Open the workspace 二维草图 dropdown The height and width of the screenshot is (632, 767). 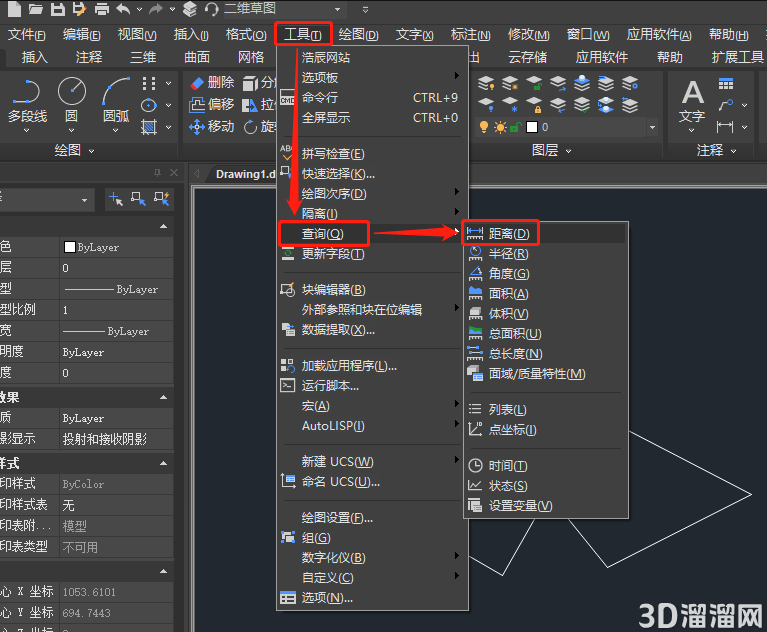point(337,9)
